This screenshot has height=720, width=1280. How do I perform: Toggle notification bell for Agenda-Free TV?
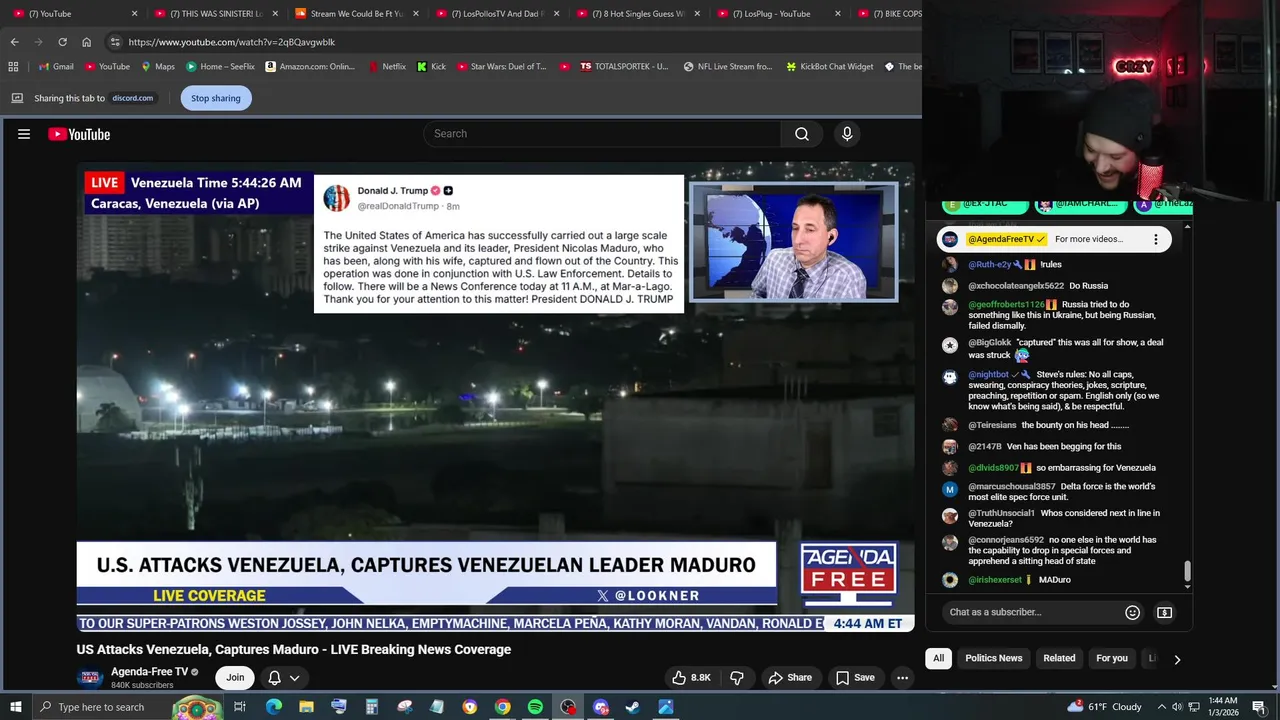[274, 677]
